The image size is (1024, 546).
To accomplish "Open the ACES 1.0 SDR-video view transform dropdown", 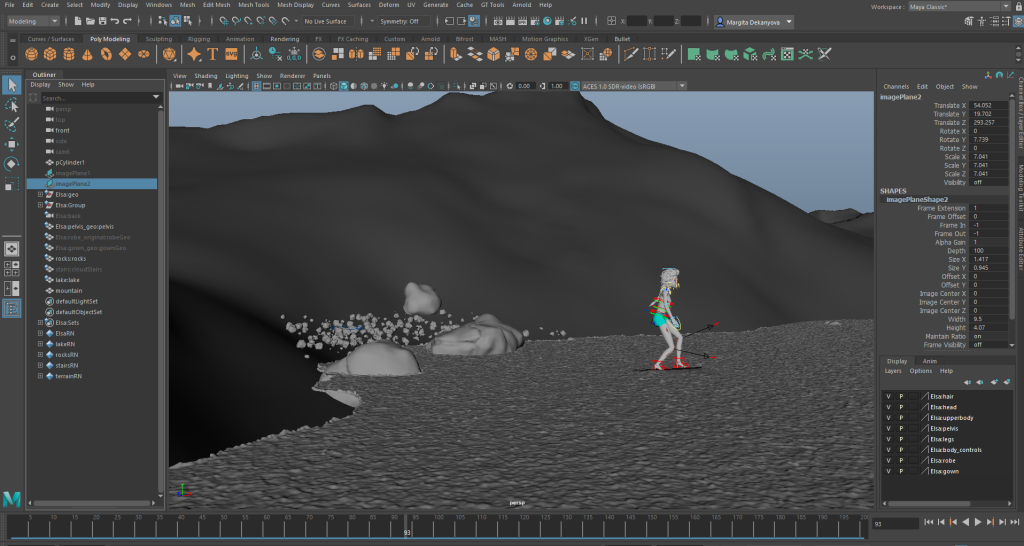I will point(633,86).
